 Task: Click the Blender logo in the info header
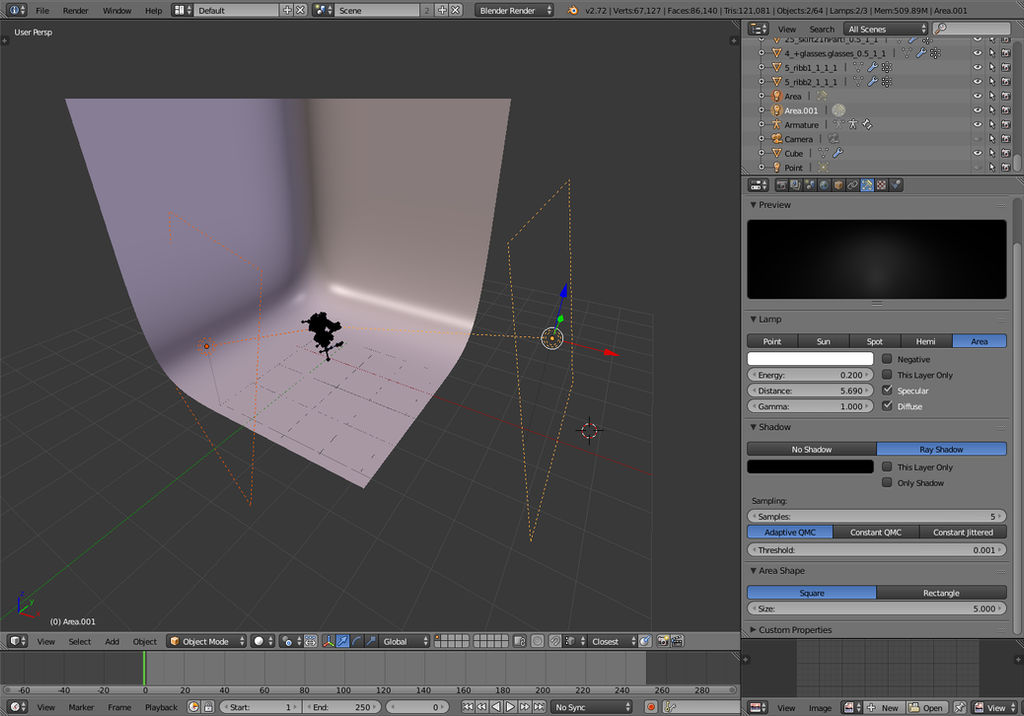[x=573, y=10]
